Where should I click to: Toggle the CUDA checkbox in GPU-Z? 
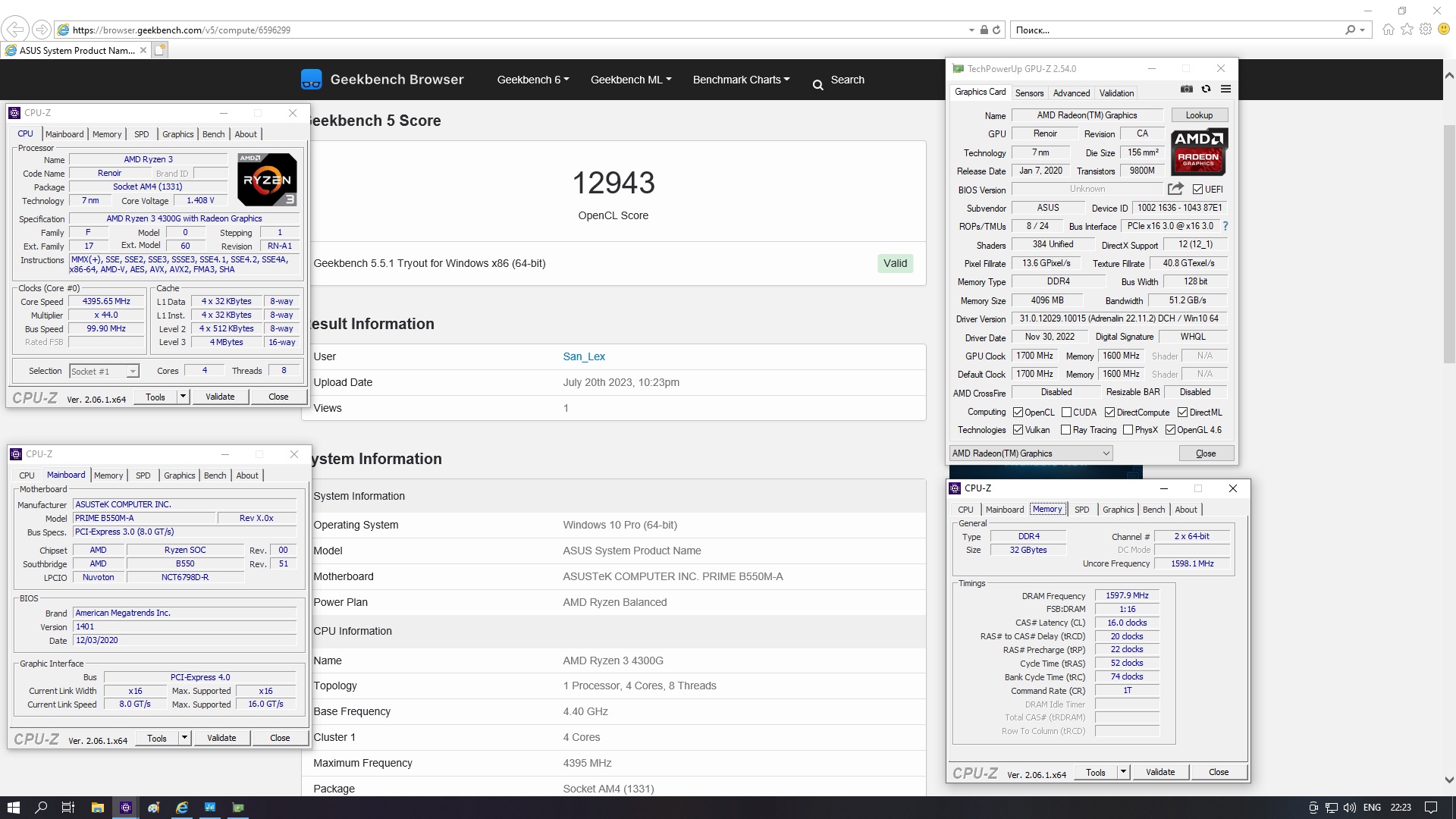(1066, 413)
